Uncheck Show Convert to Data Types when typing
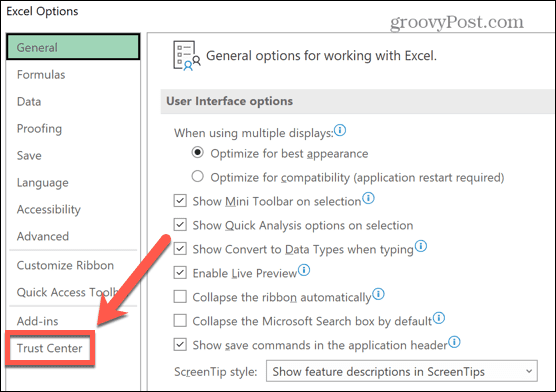Viewport: 556px width, 392px height. (180, 248)
